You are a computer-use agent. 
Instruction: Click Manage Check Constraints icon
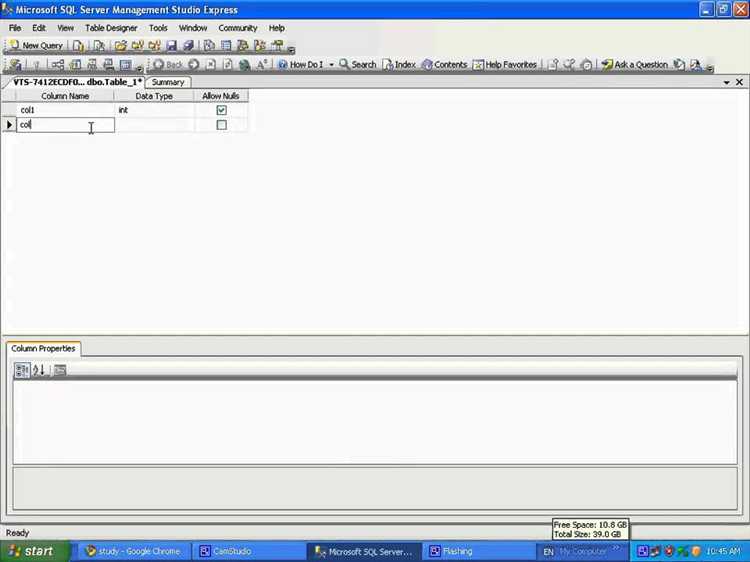click(x=125, y=65)
